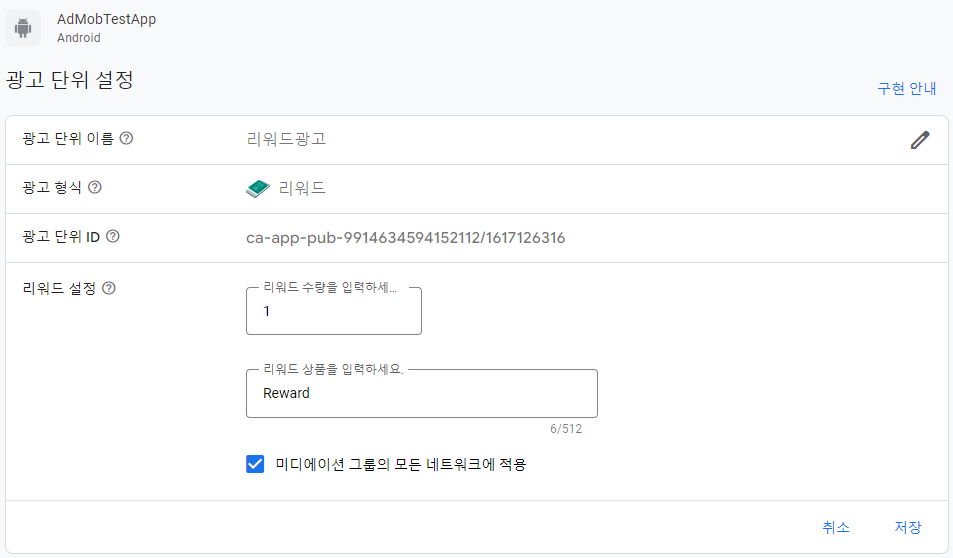The image size is (953, 558).
Task: Open help icon next to 광고 단위 ID
Action: (112, 236)
